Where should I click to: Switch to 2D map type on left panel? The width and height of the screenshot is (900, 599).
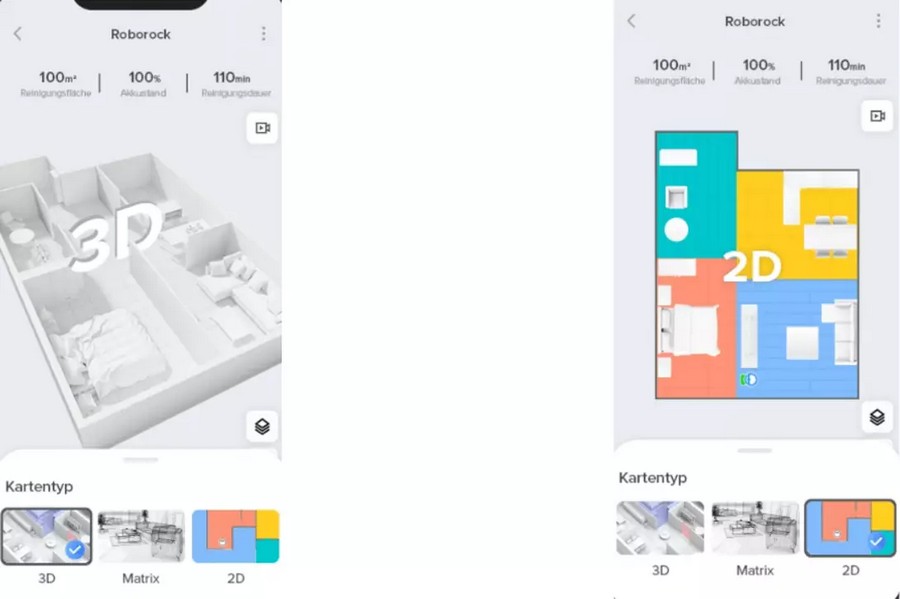tap(236, 536)
